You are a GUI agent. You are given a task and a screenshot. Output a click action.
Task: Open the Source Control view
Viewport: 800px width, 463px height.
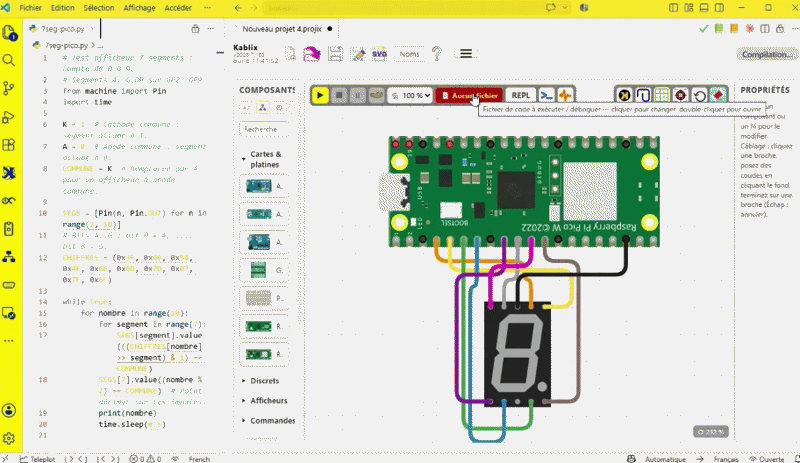point(9,88)
